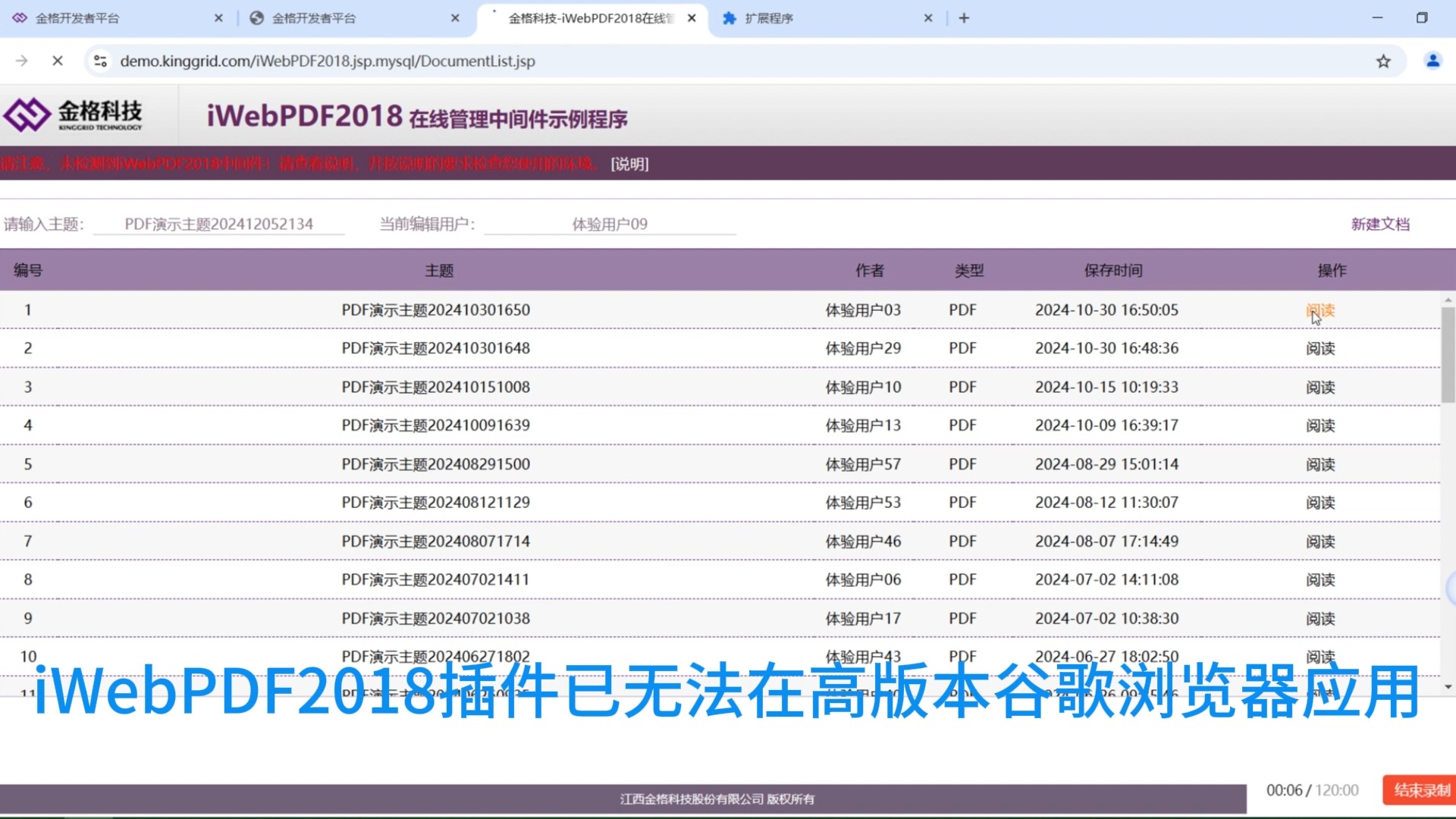1456x819 pixels.
Task: Close the 扩展程序 tab
Action: (x=927, y=17)
